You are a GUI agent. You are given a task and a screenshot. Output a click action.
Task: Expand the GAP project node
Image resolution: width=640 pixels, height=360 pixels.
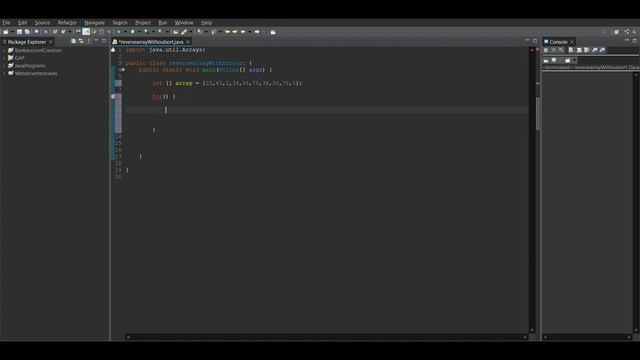coord(4,58)
